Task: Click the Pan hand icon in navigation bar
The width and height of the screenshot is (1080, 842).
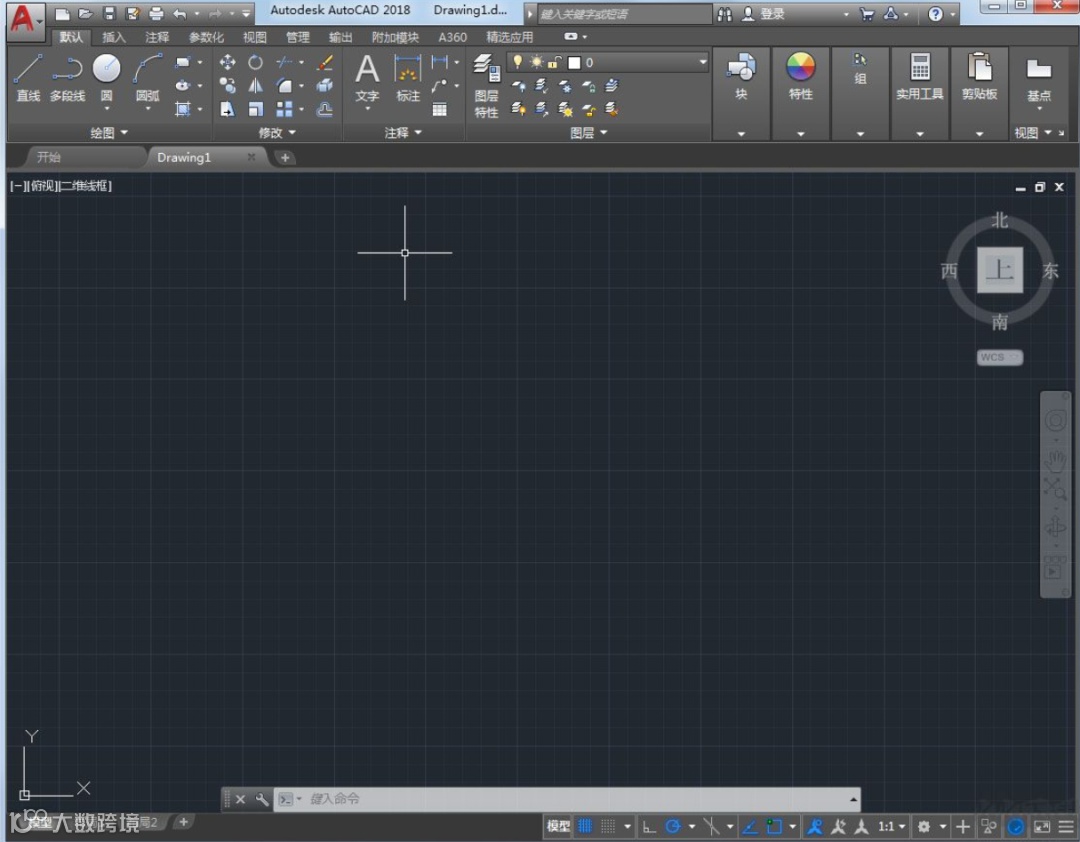Action: [x=1055, y=459]
